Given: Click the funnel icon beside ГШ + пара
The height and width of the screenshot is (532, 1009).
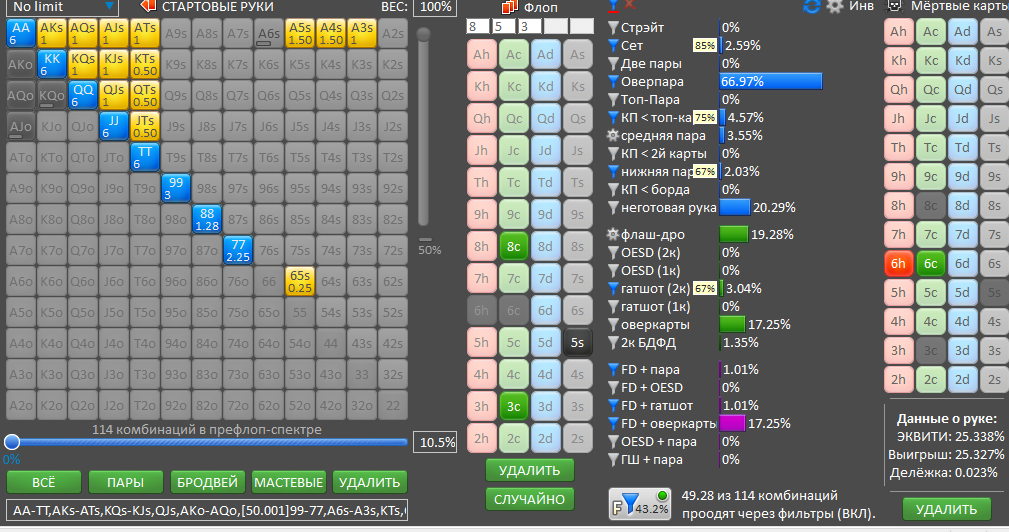Looking at the screenshot, I should (613, 460).
